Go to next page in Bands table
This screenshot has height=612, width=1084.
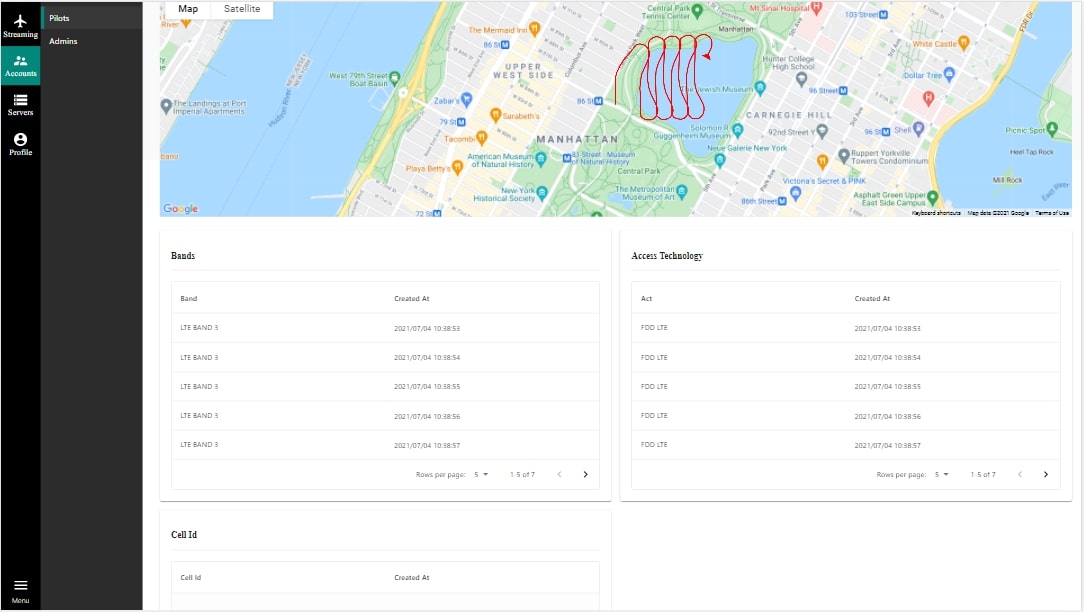[x=586, y=474]
